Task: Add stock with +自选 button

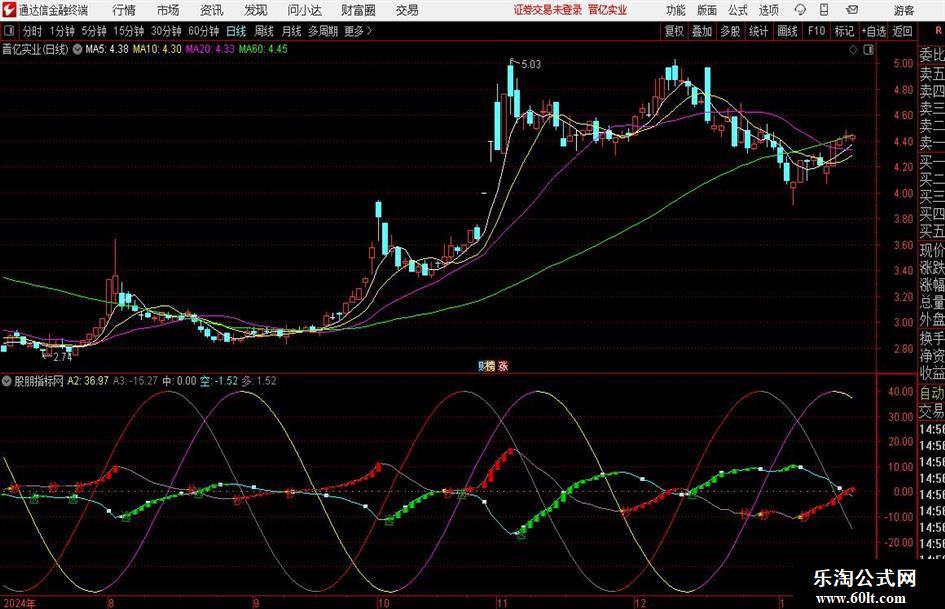Action: coord(874,31)
